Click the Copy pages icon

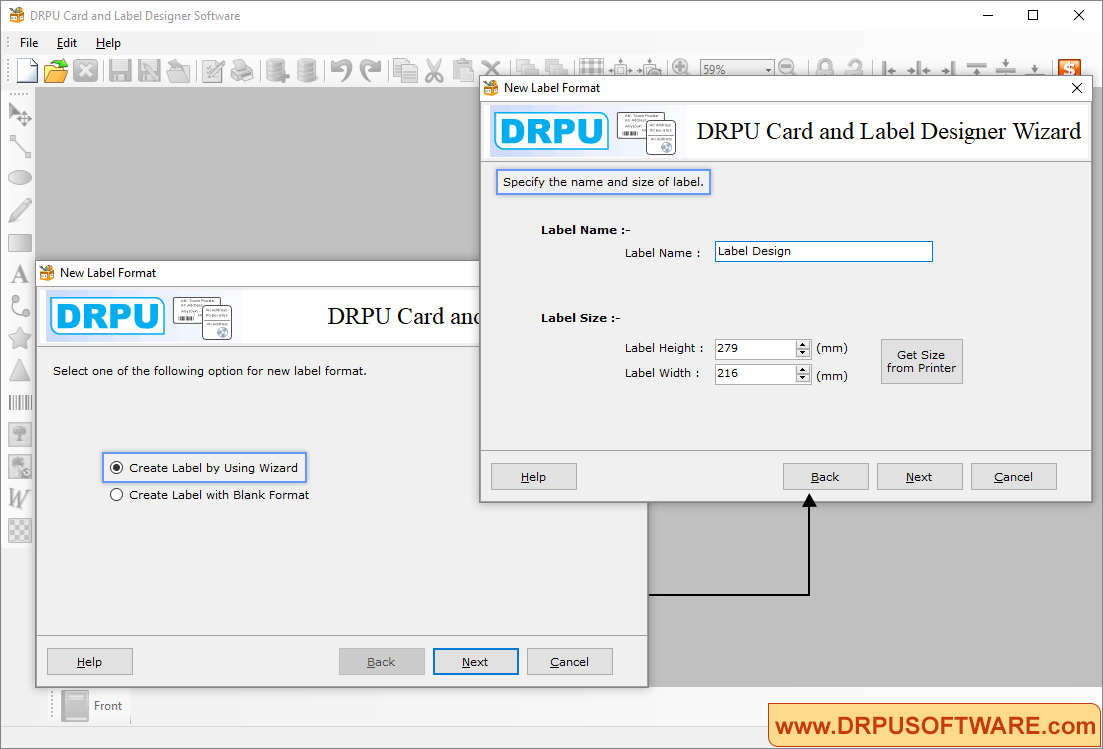[x=405, y=70]
